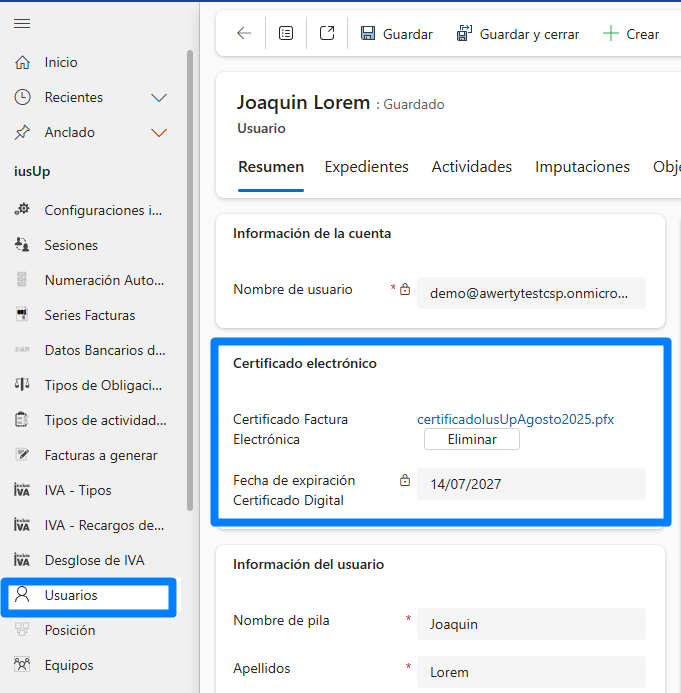
Task: Open Sesiones in the sidebar
Action: click(71, 245)
